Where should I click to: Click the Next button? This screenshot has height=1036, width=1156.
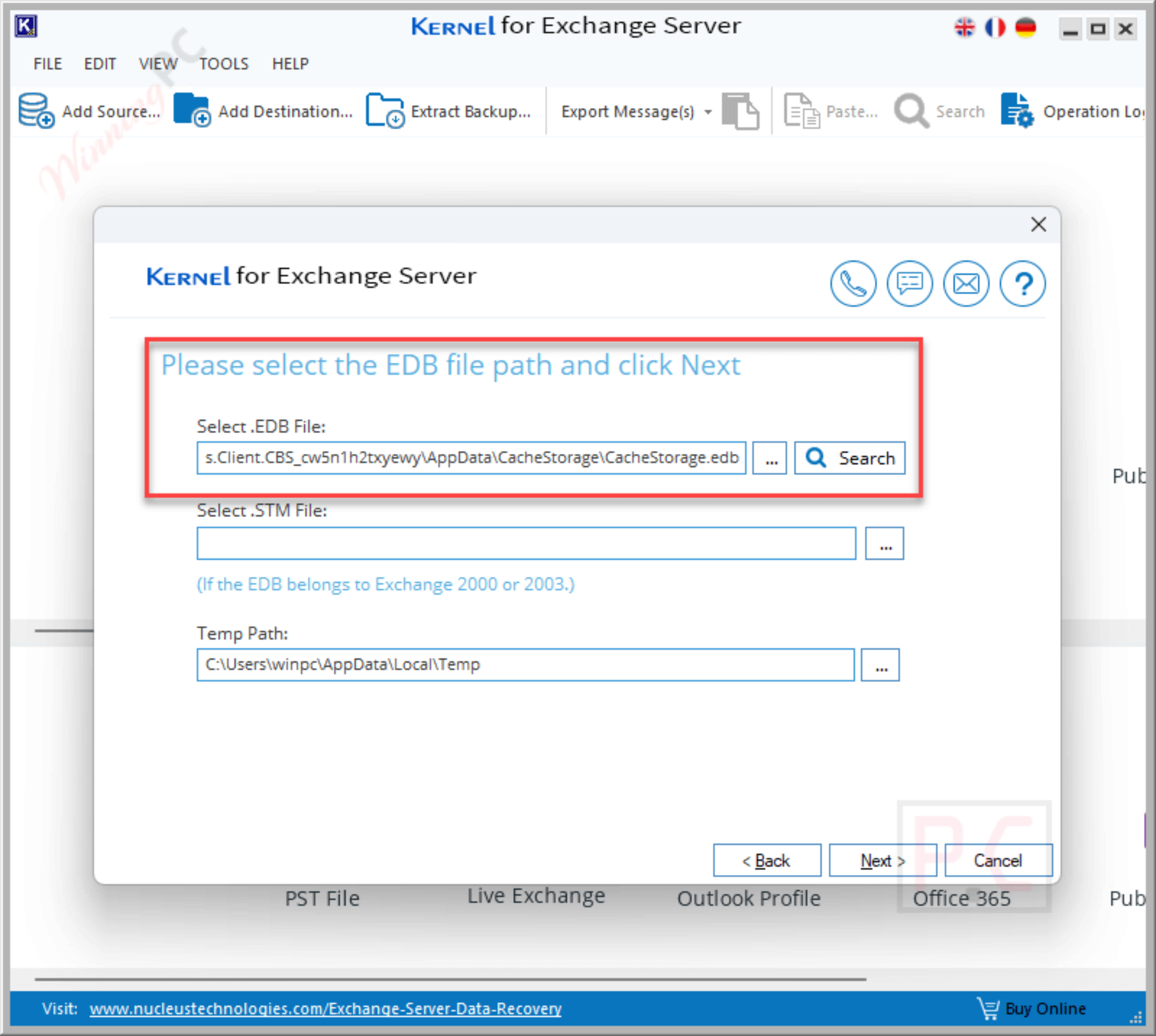[883, 860]
